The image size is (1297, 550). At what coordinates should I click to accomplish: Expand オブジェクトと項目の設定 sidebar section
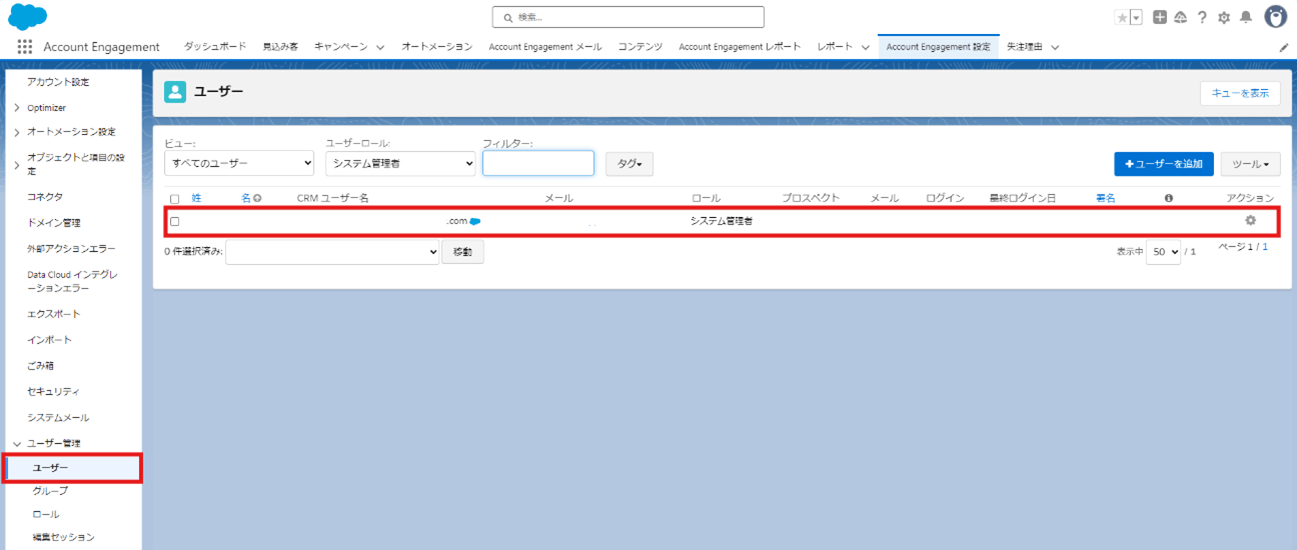click(17, 165)
